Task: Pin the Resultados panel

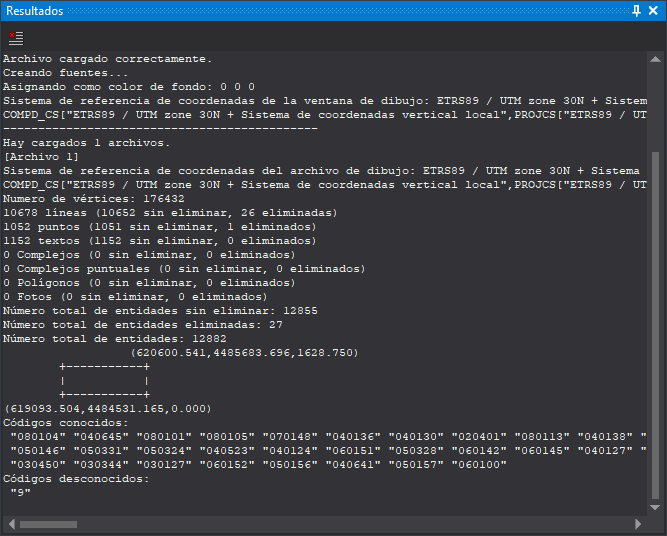Action: [x=636, y=11]
